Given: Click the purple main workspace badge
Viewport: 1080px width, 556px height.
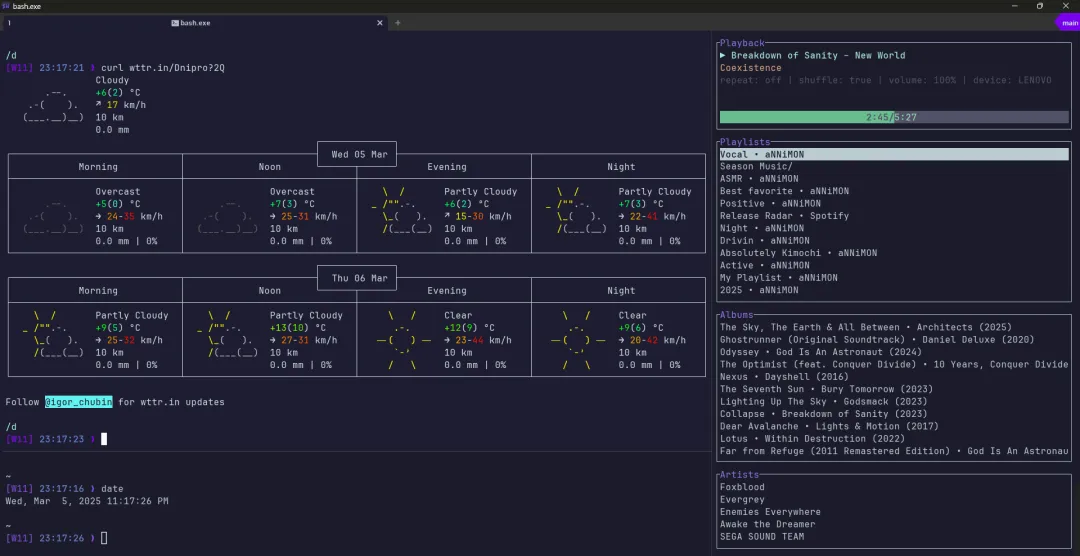Looking at the screenshot, I should coord(1068,23).
